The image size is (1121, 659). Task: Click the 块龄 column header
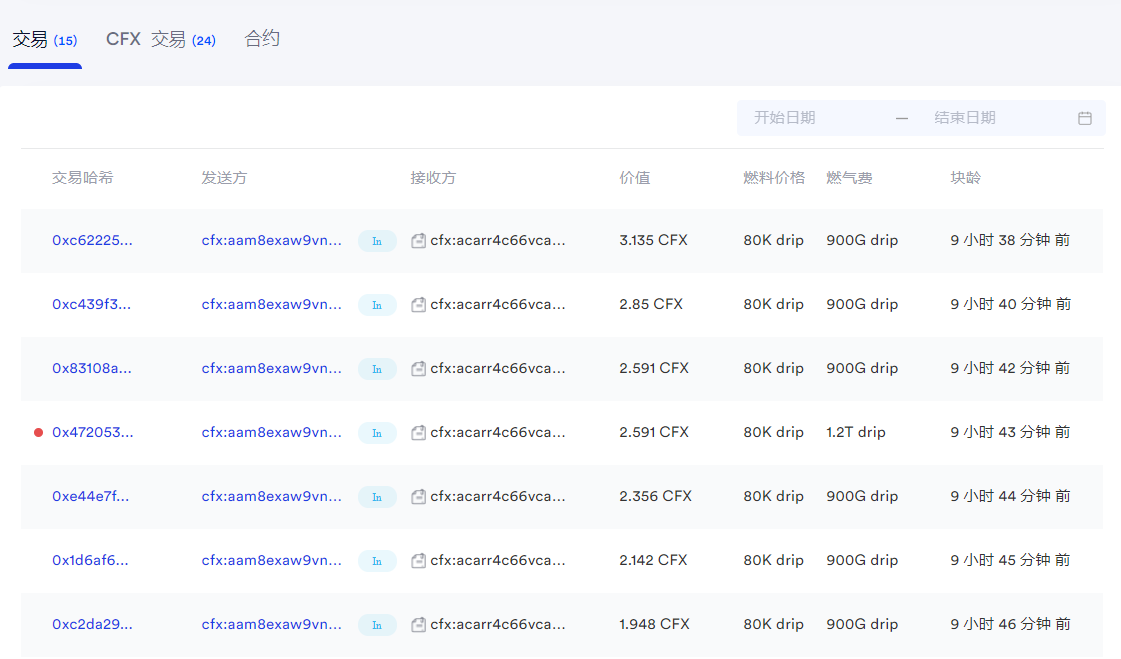click(965, 178)
